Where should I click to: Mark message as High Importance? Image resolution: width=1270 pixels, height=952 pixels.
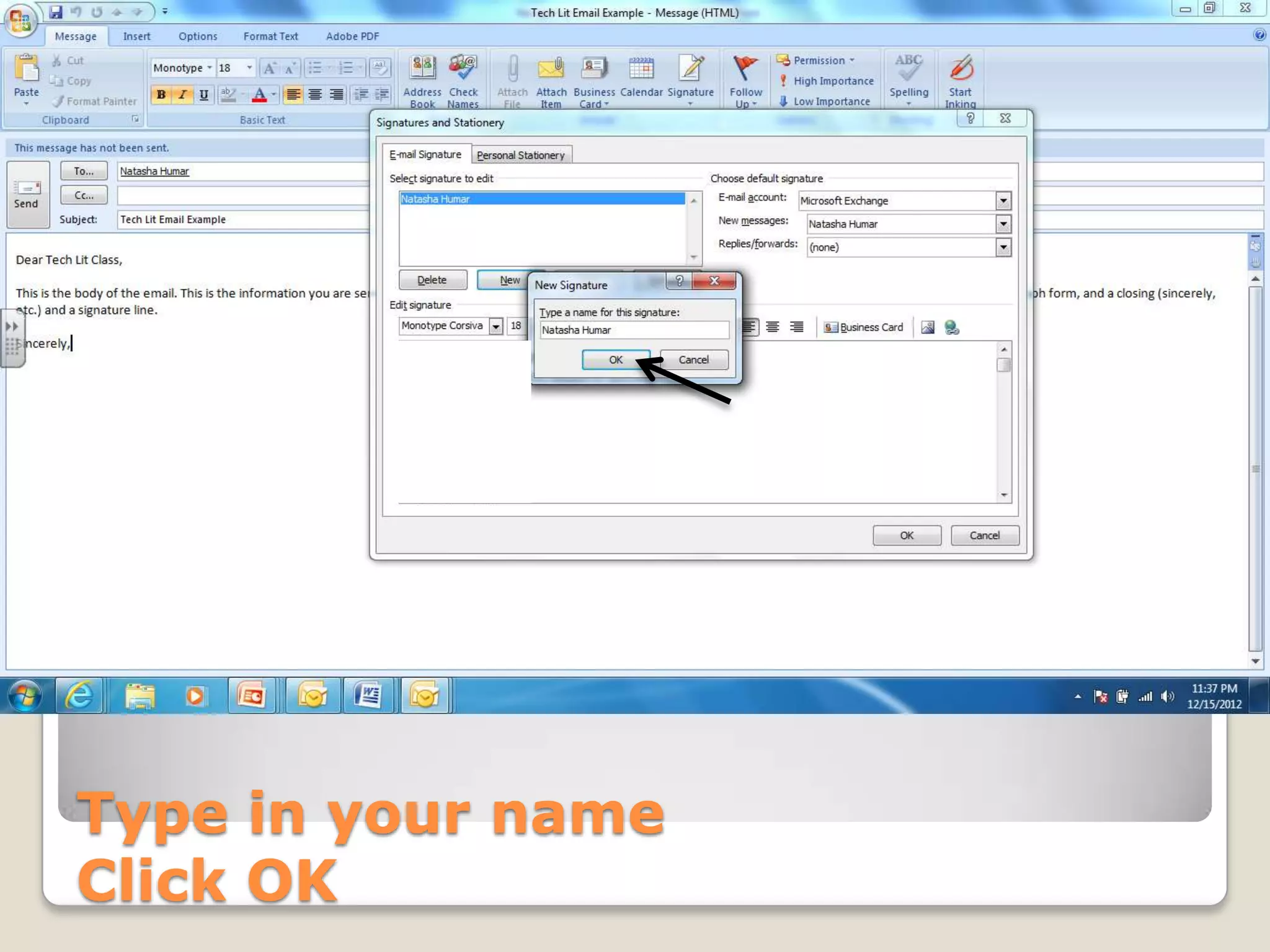click(826, 81)
